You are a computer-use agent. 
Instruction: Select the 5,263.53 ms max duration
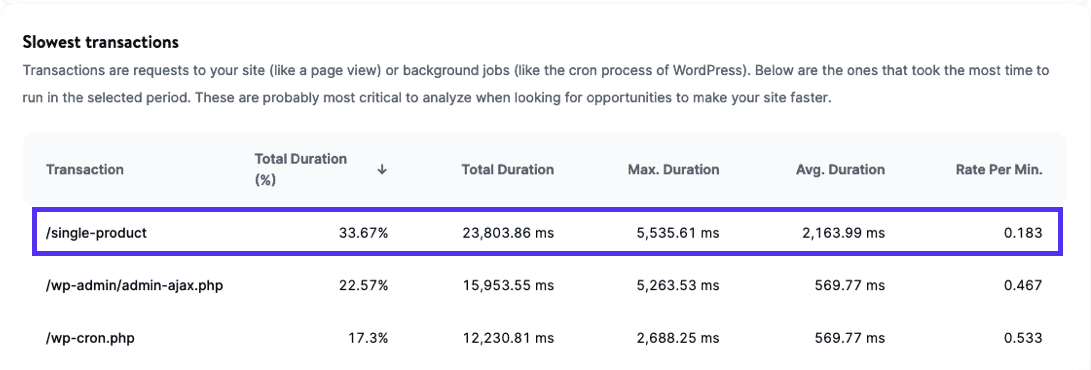[x=678, y=285]
